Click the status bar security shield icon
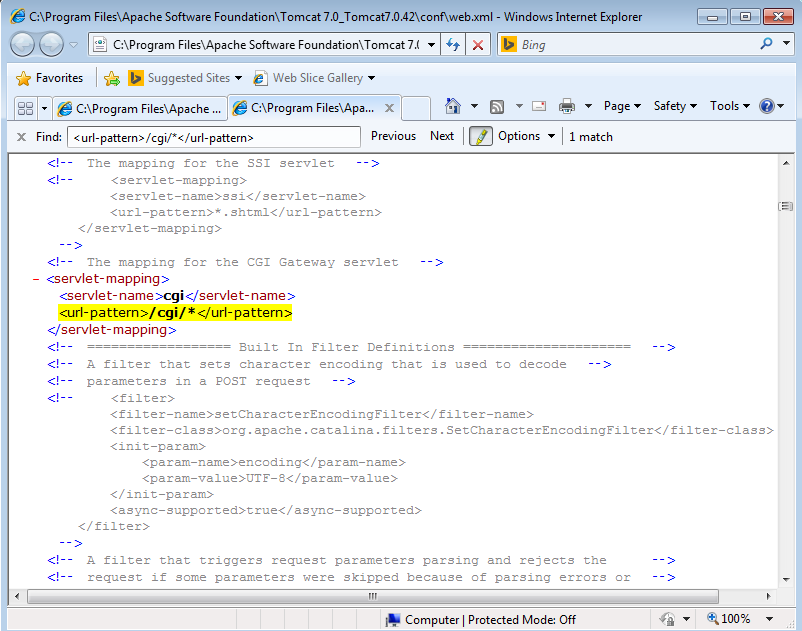Screen dimensions: 802x631 pyautogui.click(x=667, y=619)
